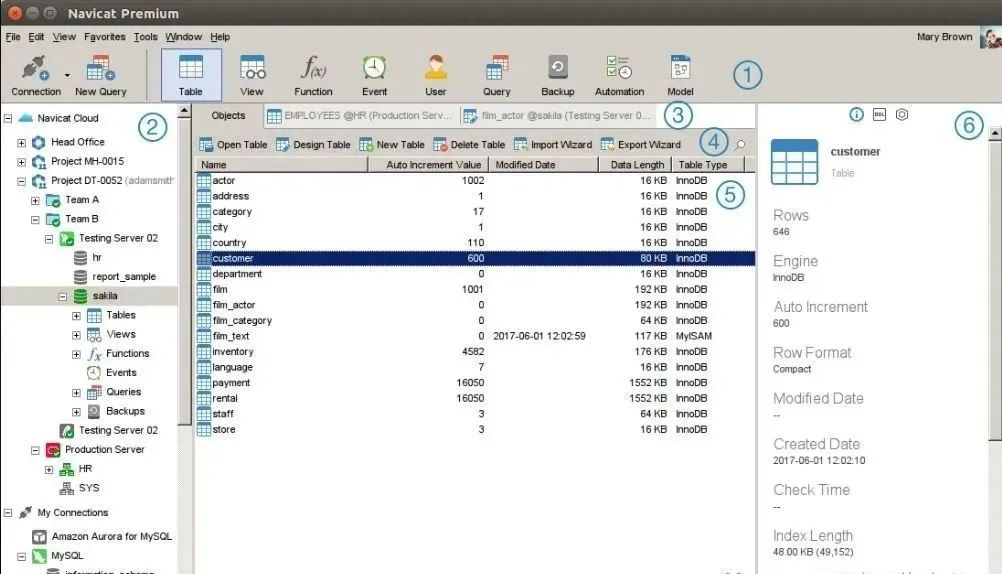Open the hexagon settings icon in info panel
This screenshot has width=1002, height=574.
click(x=902, y=114)
